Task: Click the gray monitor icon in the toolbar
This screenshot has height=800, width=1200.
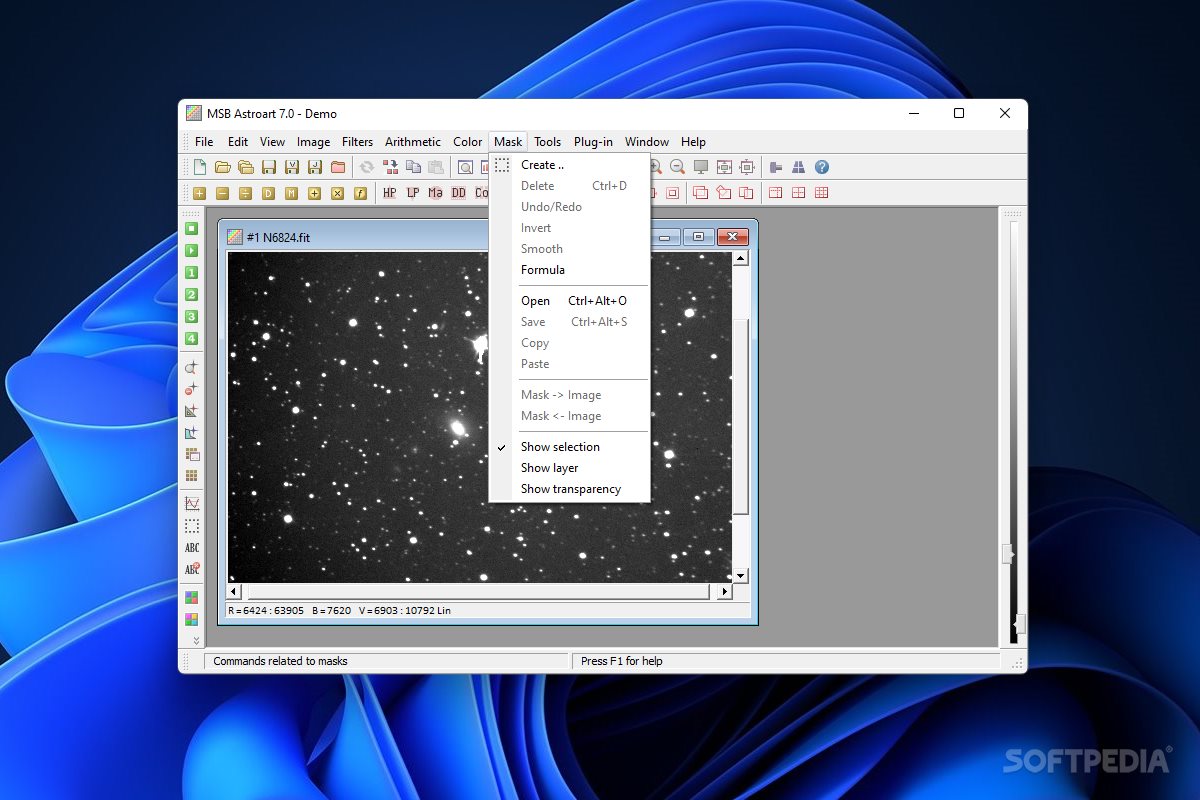Action: pos(701,167)
